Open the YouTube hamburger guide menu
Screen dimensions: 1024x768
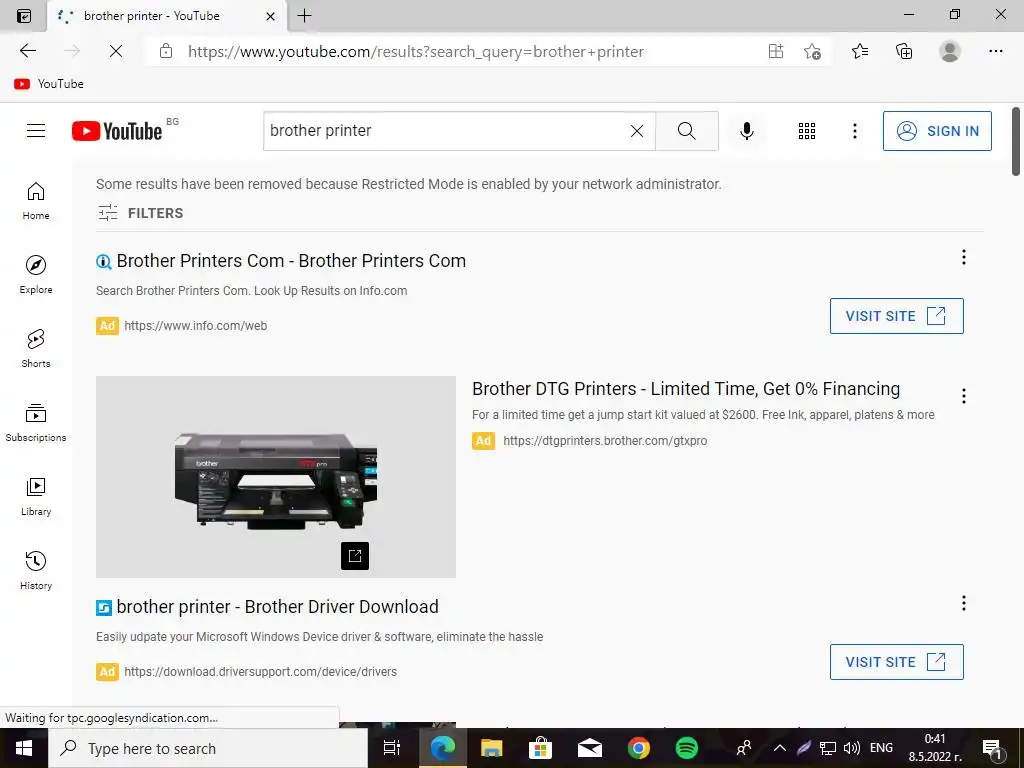(x=36, y=131)
